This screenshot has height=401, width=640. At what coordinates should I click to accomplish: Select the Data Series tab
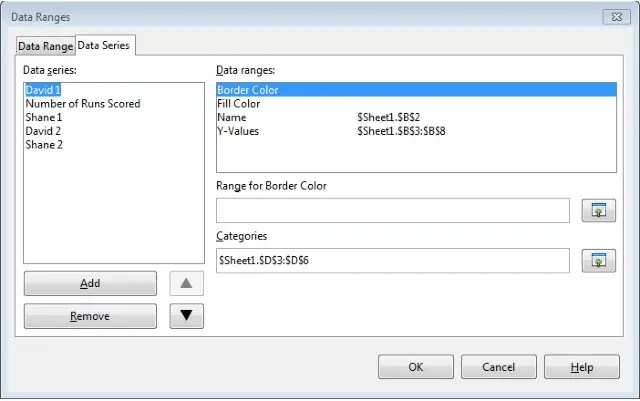pos(104,45)
